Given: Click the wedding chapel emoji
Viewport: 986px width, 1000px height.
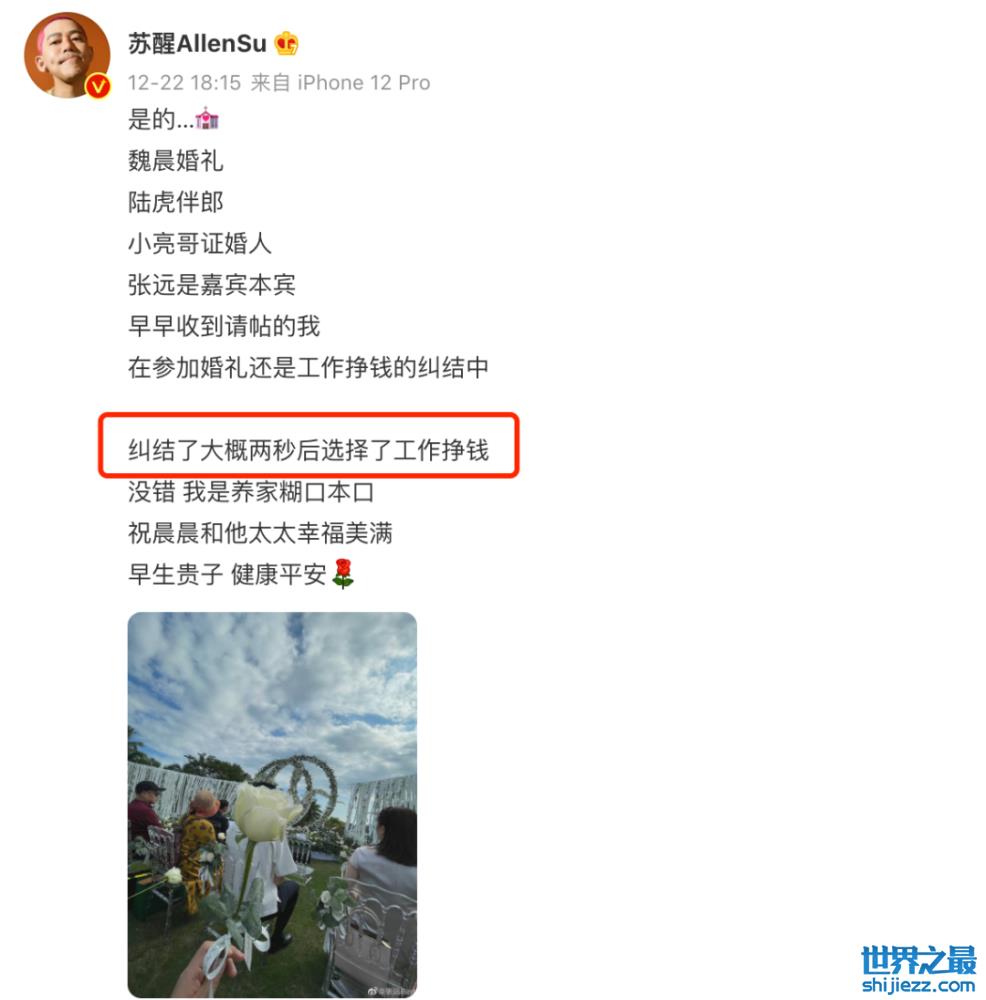Looking at the screenshot, I should (x=207, y=119).
